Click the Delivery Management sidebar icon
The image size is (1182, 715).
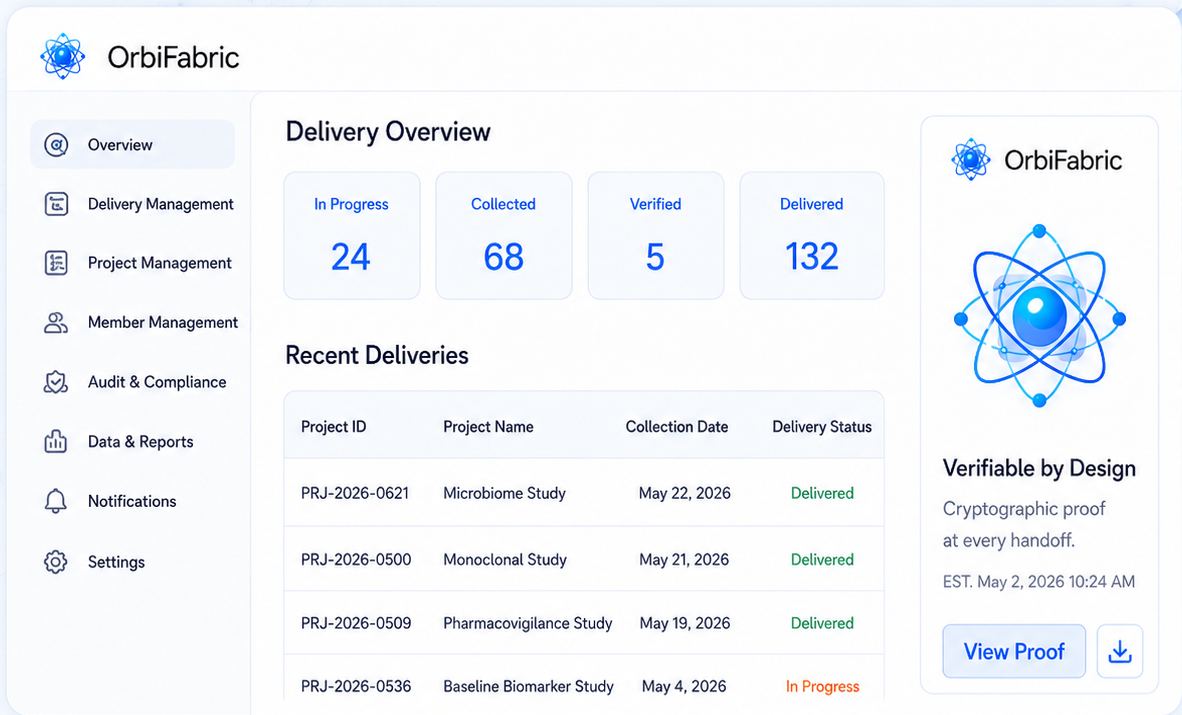click(x=56, y=204)
